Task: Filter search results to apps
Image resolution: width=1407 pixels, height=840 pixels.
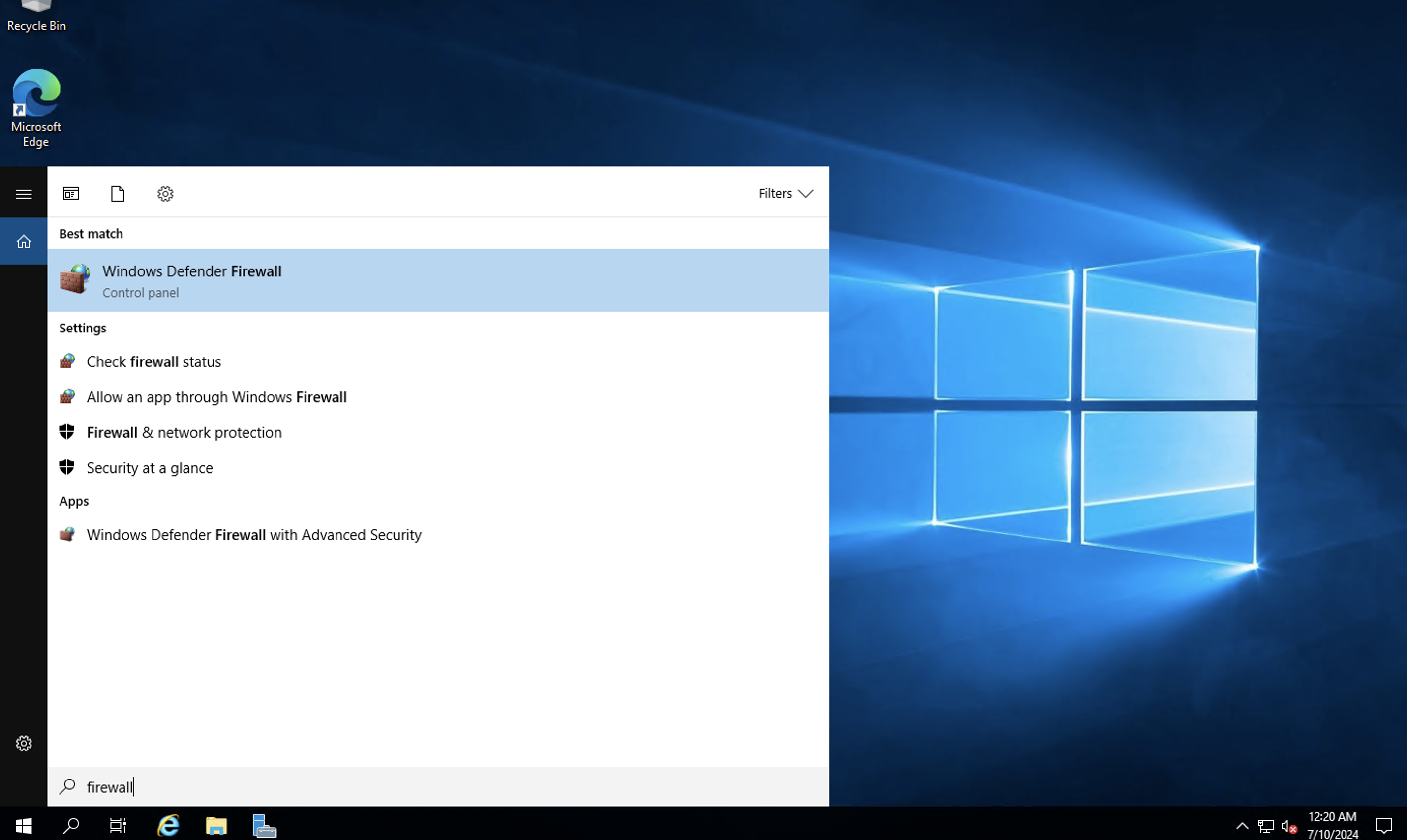Action: click(x=71, y=193)
